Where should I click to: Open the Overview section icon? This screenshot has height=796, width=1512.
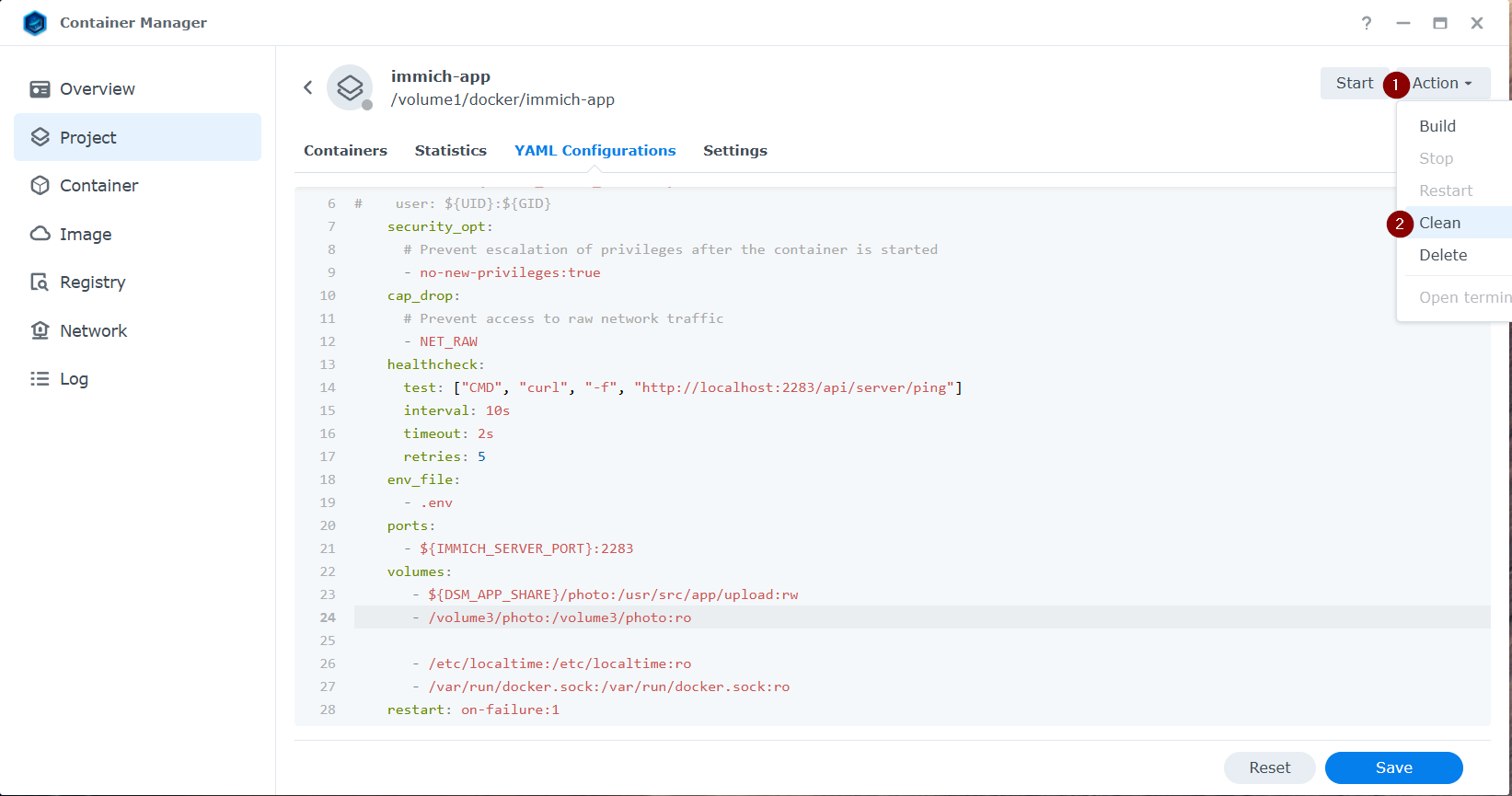tap(40, 89)
